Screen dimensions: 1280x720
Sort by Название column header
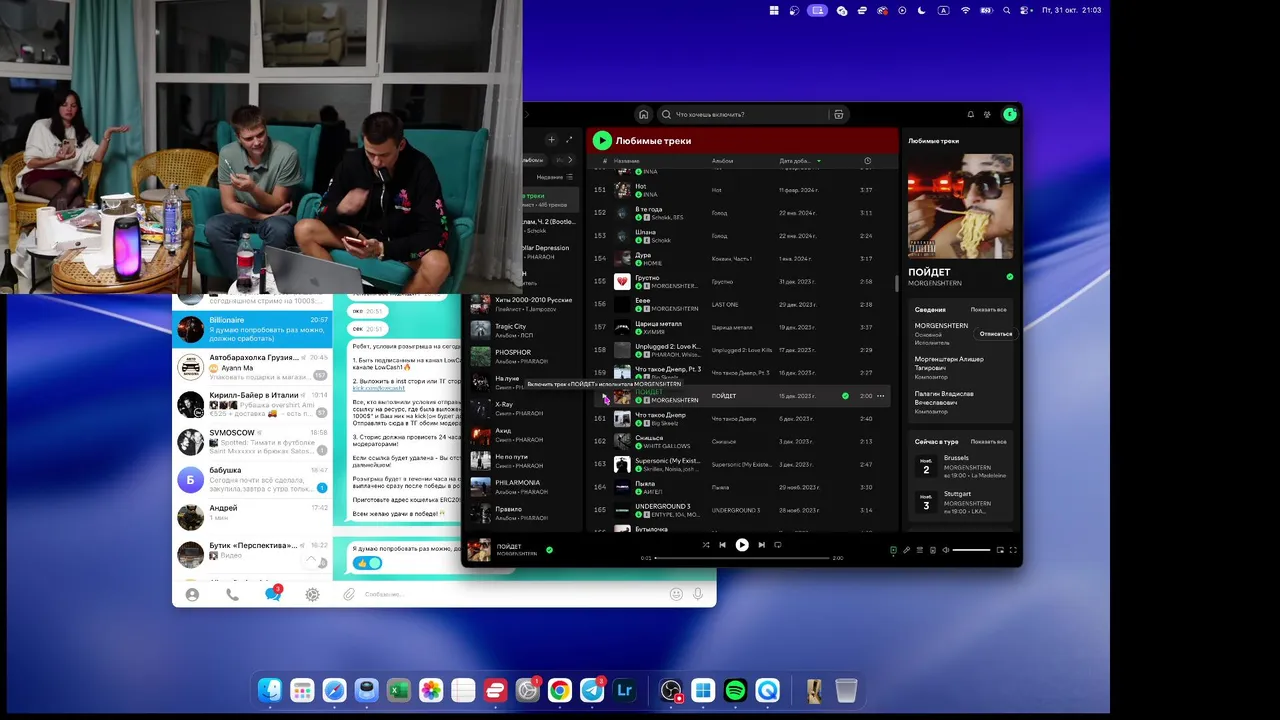click(627, 161)
